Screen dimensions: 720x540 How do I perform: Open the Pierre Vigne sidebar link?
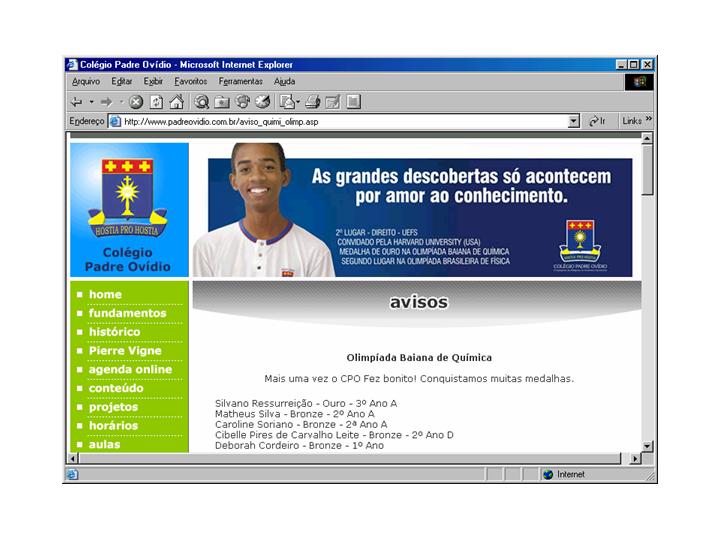(125, 351)
